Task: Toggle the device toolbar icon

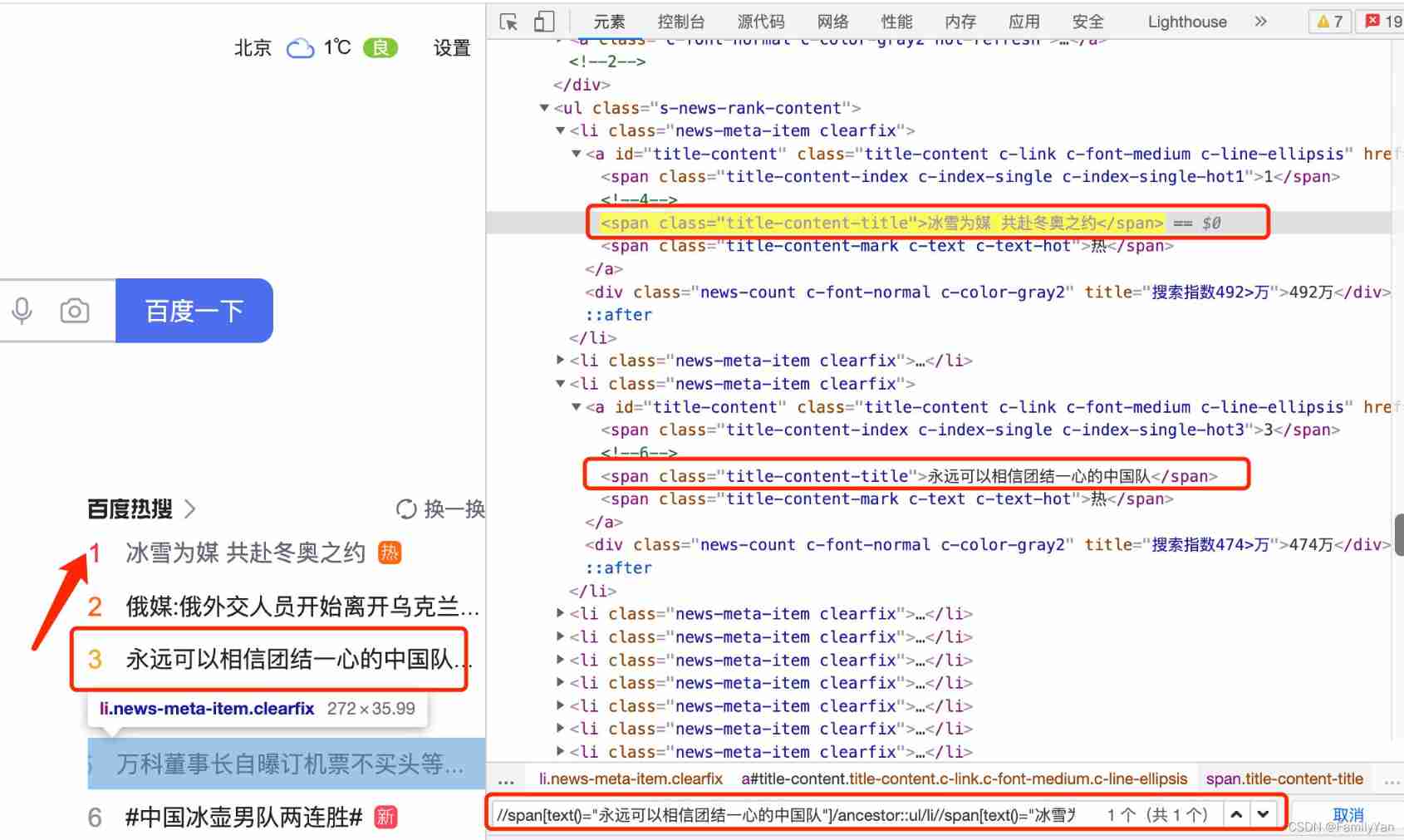Action: pos(543,22)
